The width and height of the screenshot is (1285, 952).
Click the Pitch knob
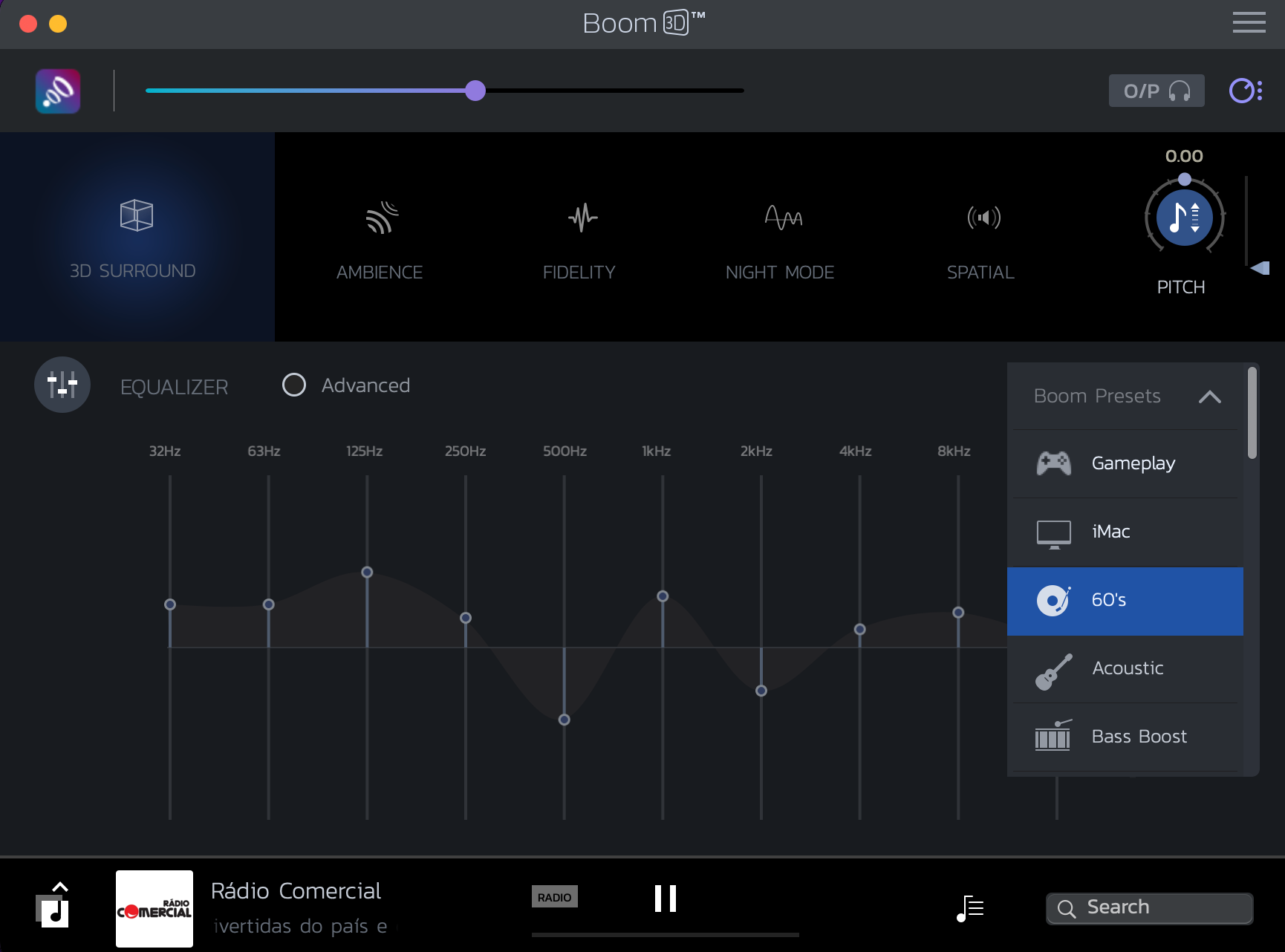(1184, 218)
